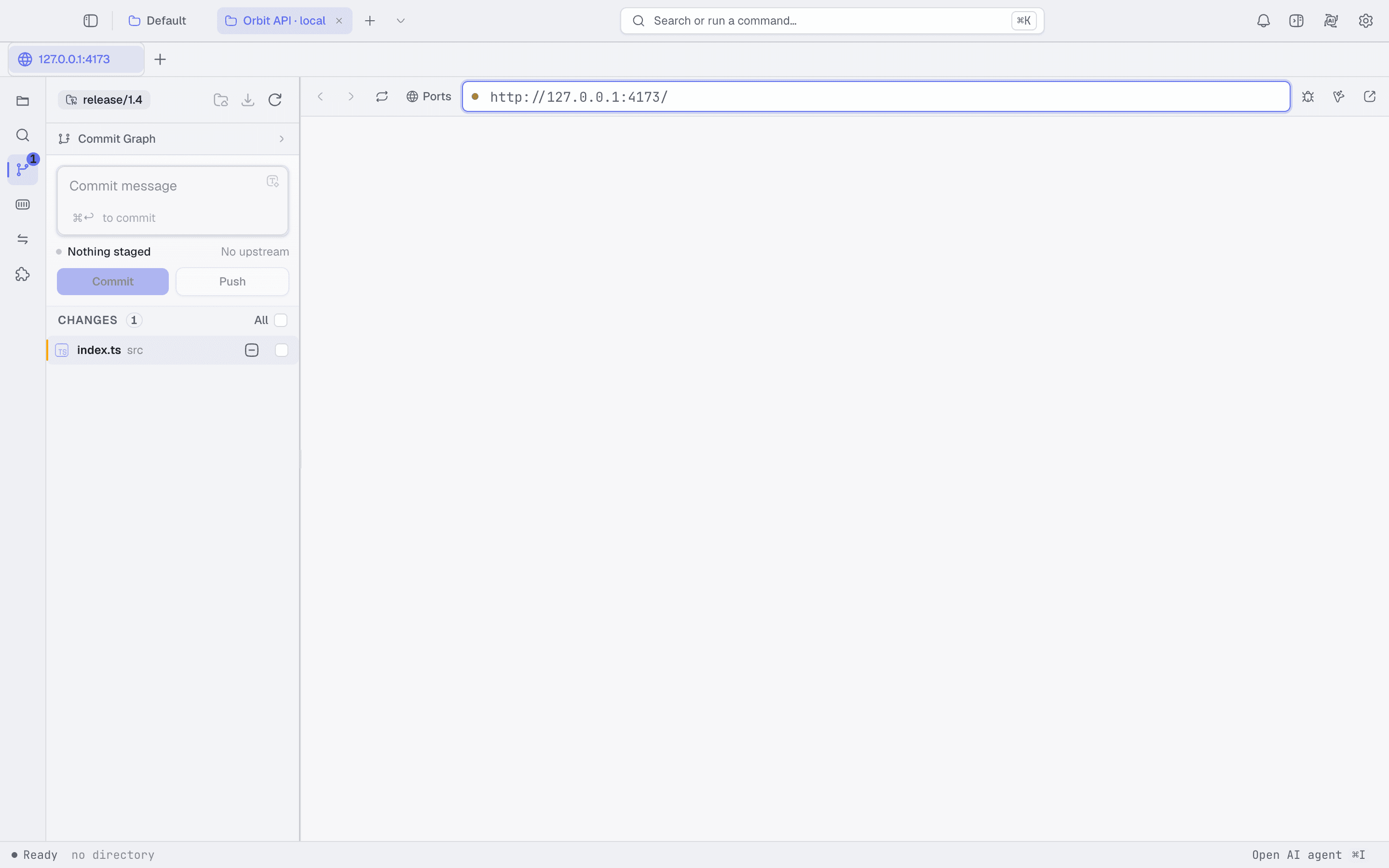1389x868 pixels.
Task: Go back in the browser preview
Action: click(321, 96)
